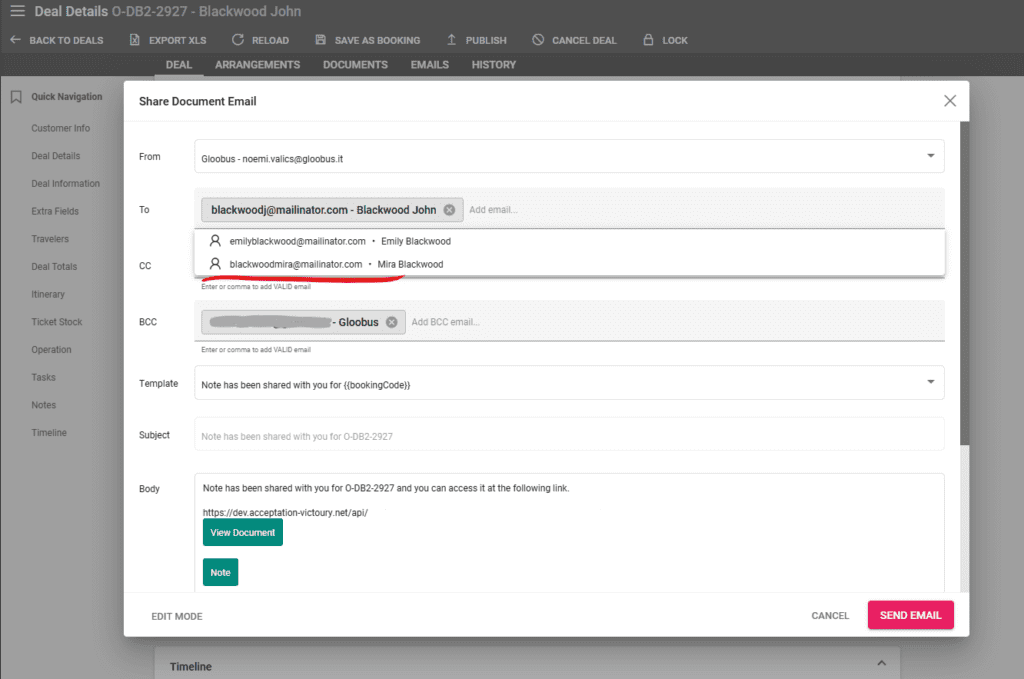The width and height of the screenshot is (1024, 679).
Task: Click the Publish icon
Action: [451, 40]
